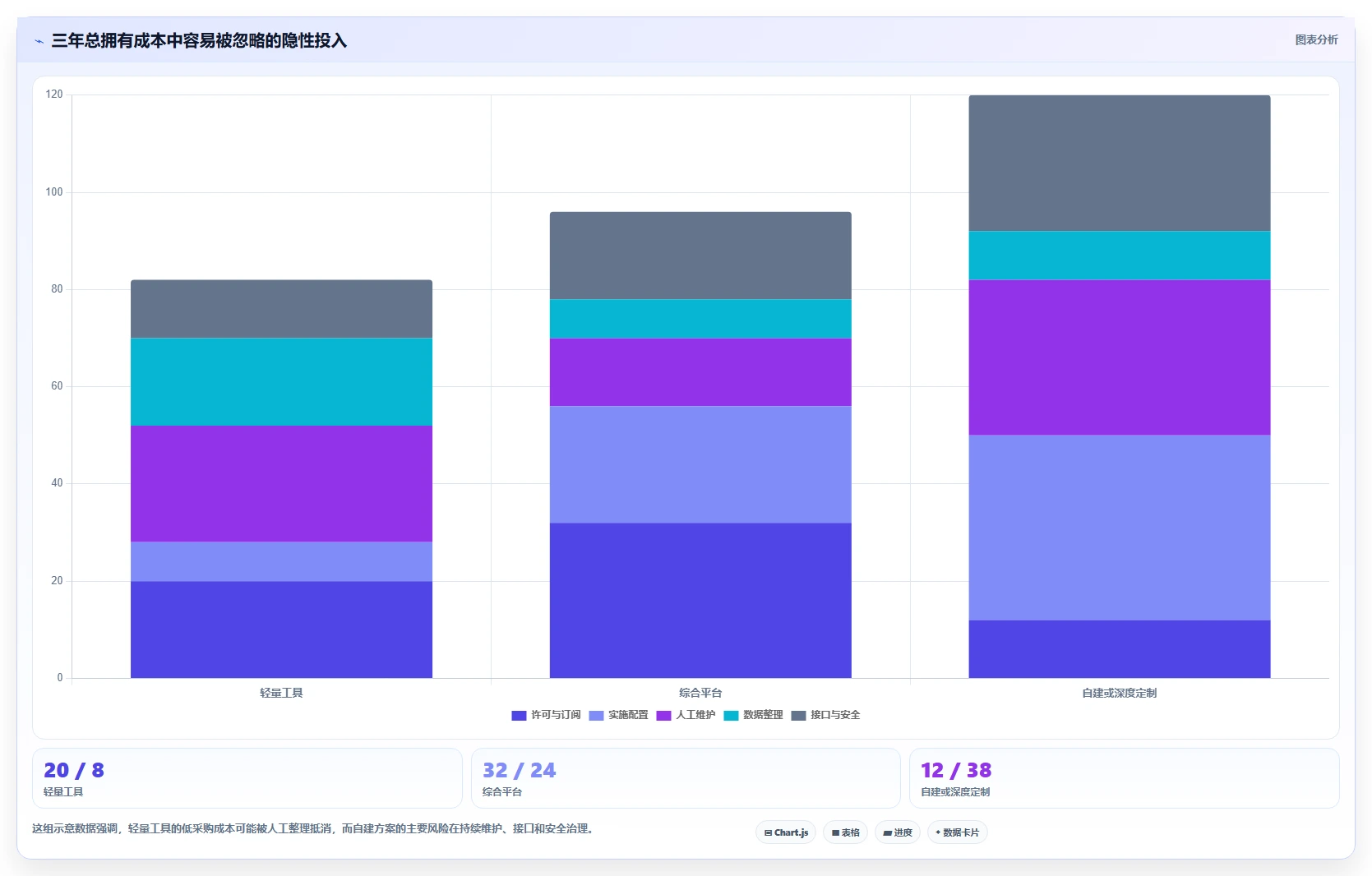Click the small icon before the chart title

39,41
